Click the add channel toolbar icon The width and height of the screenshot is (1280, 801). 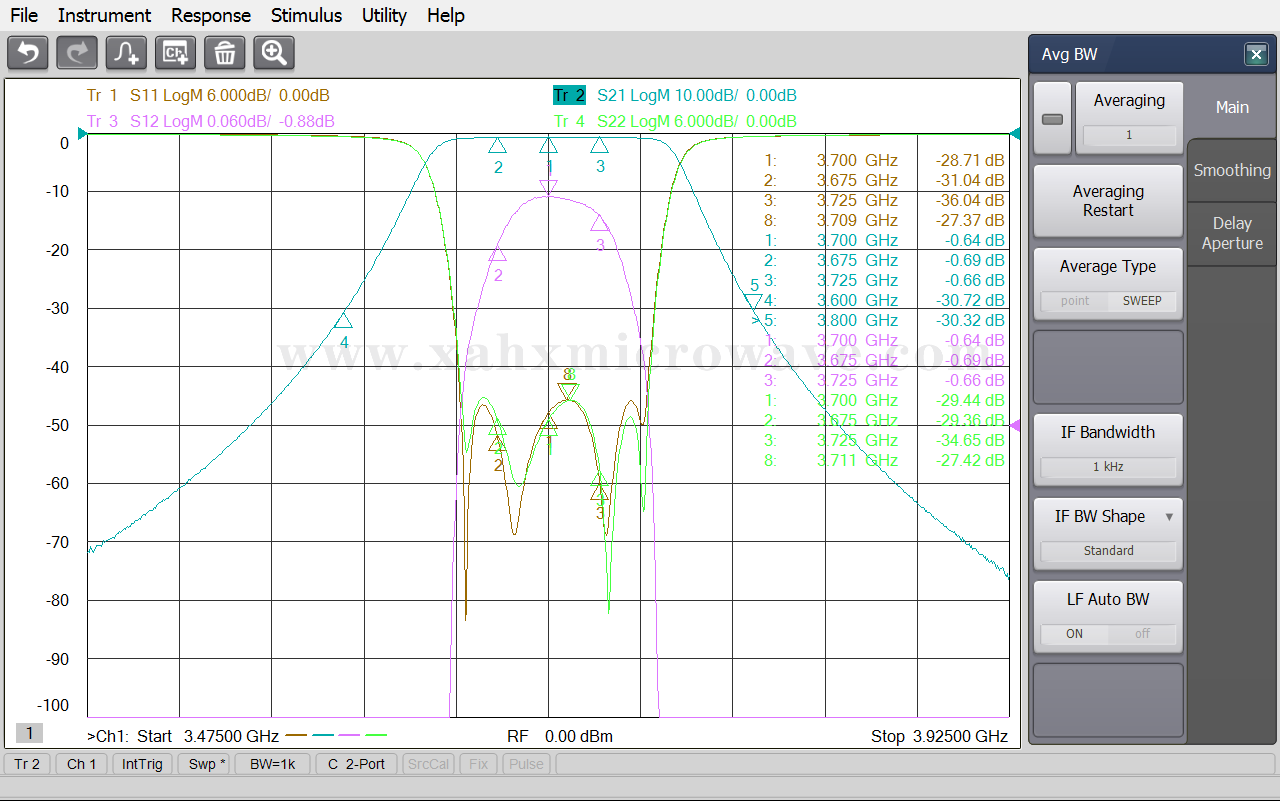pyautogui.click(x=175, y=53)
